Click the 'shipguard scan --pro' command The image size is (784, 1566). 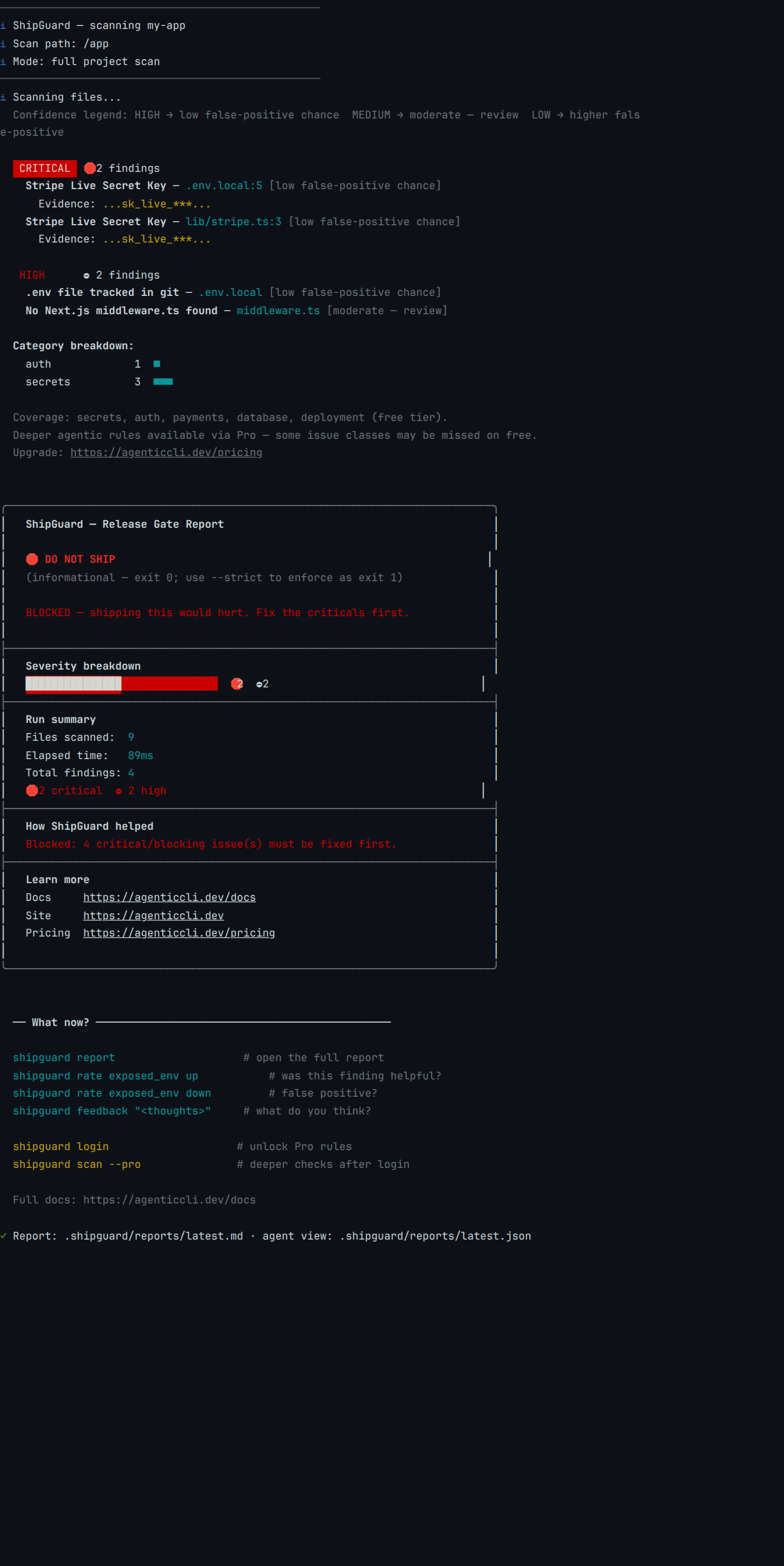[x=77, y=1164]
